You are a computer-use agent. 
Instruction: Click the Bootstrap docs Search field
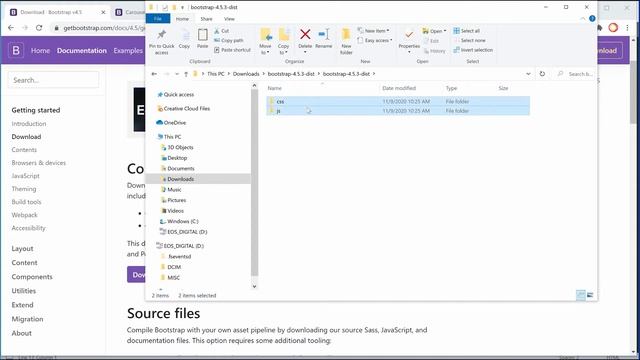[x=53, y=80]
